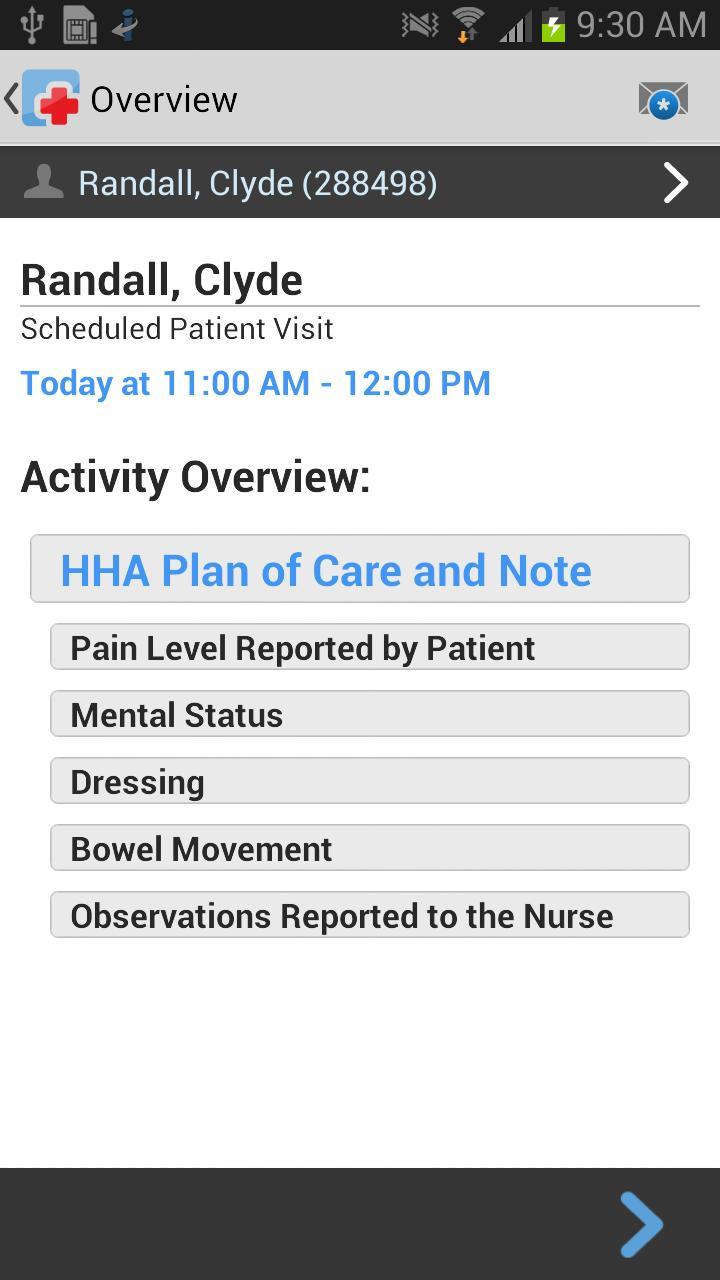Screen dimensions: 720x1280
Task: Tap the SD card status icon
Action: (x=80, y=24)
